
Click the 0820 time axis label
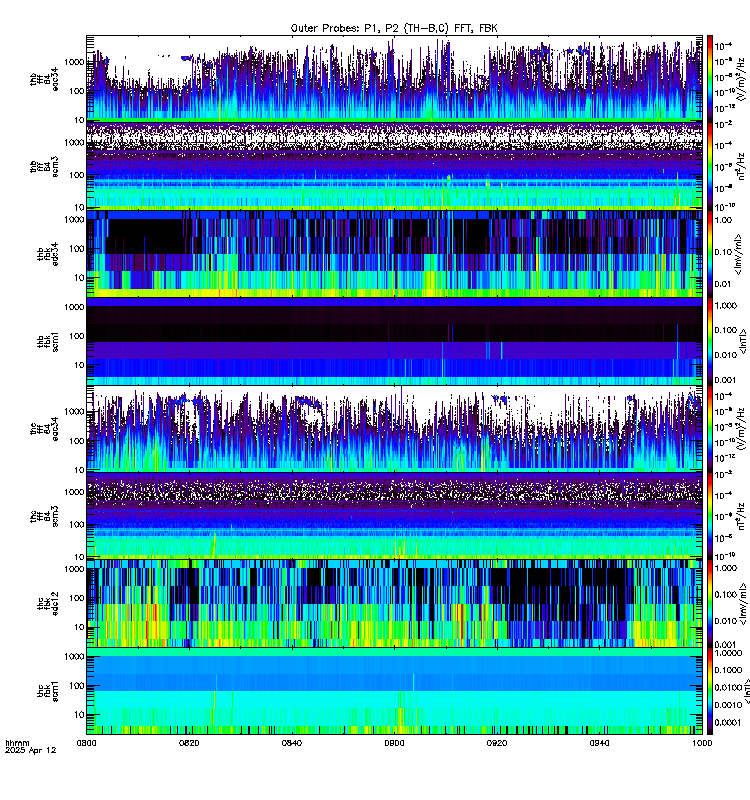click(x=189, y=743)
